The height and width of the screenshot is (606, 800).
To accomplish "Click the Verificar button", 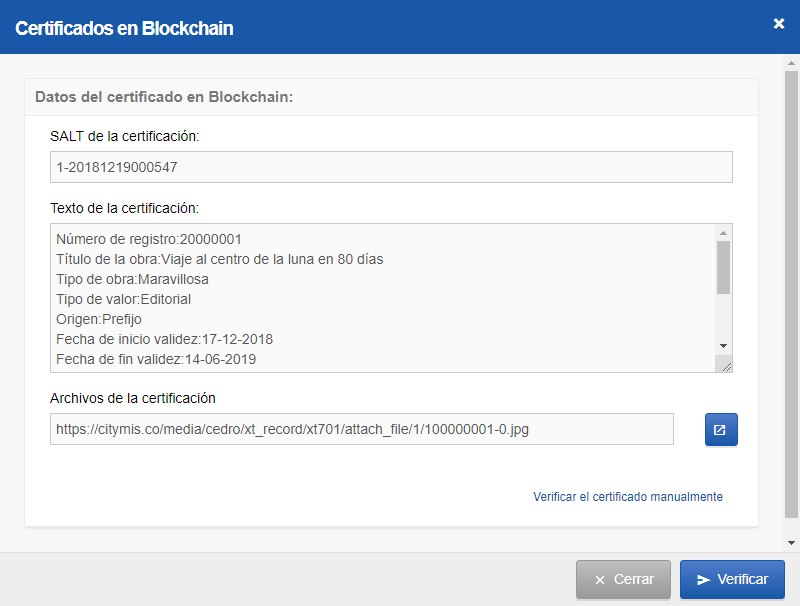I will click(732, 579).
